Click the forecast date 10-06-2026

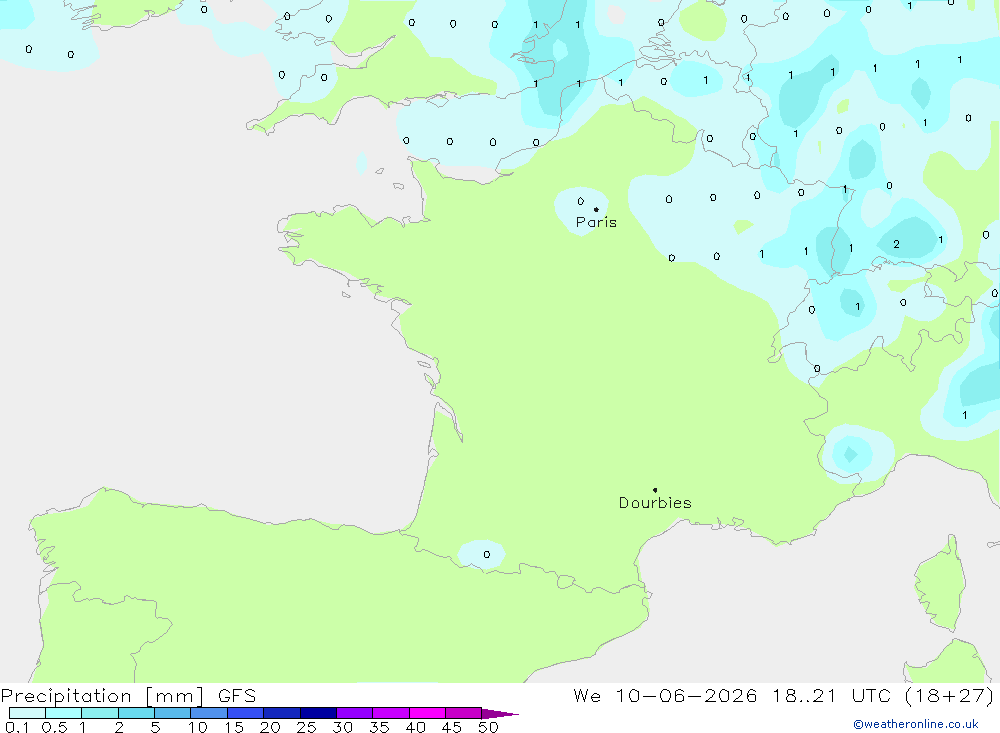tap(686, 695)
